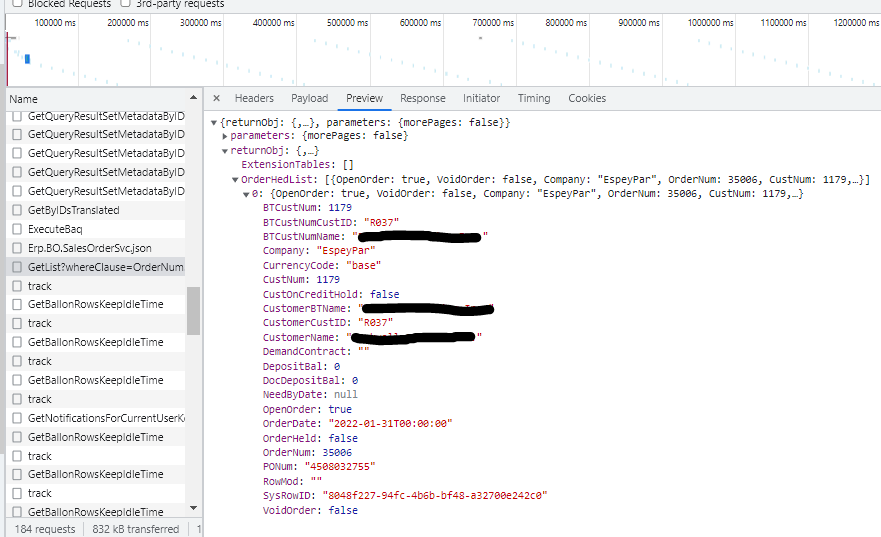Viewport: 881px width, 537px height.
Task: Click the Name column sort arrow
Action: (x=193, y=99)
